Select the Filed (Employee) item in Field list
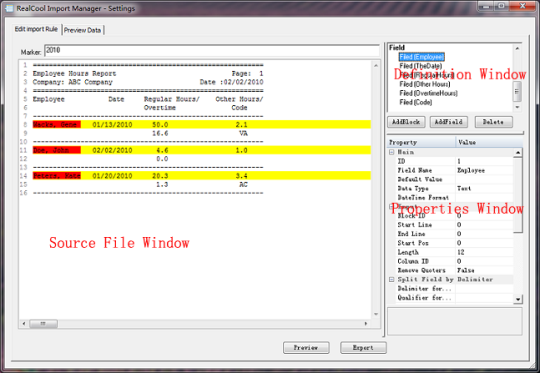This screenshot has width=540, height=373. pos(422,57)
